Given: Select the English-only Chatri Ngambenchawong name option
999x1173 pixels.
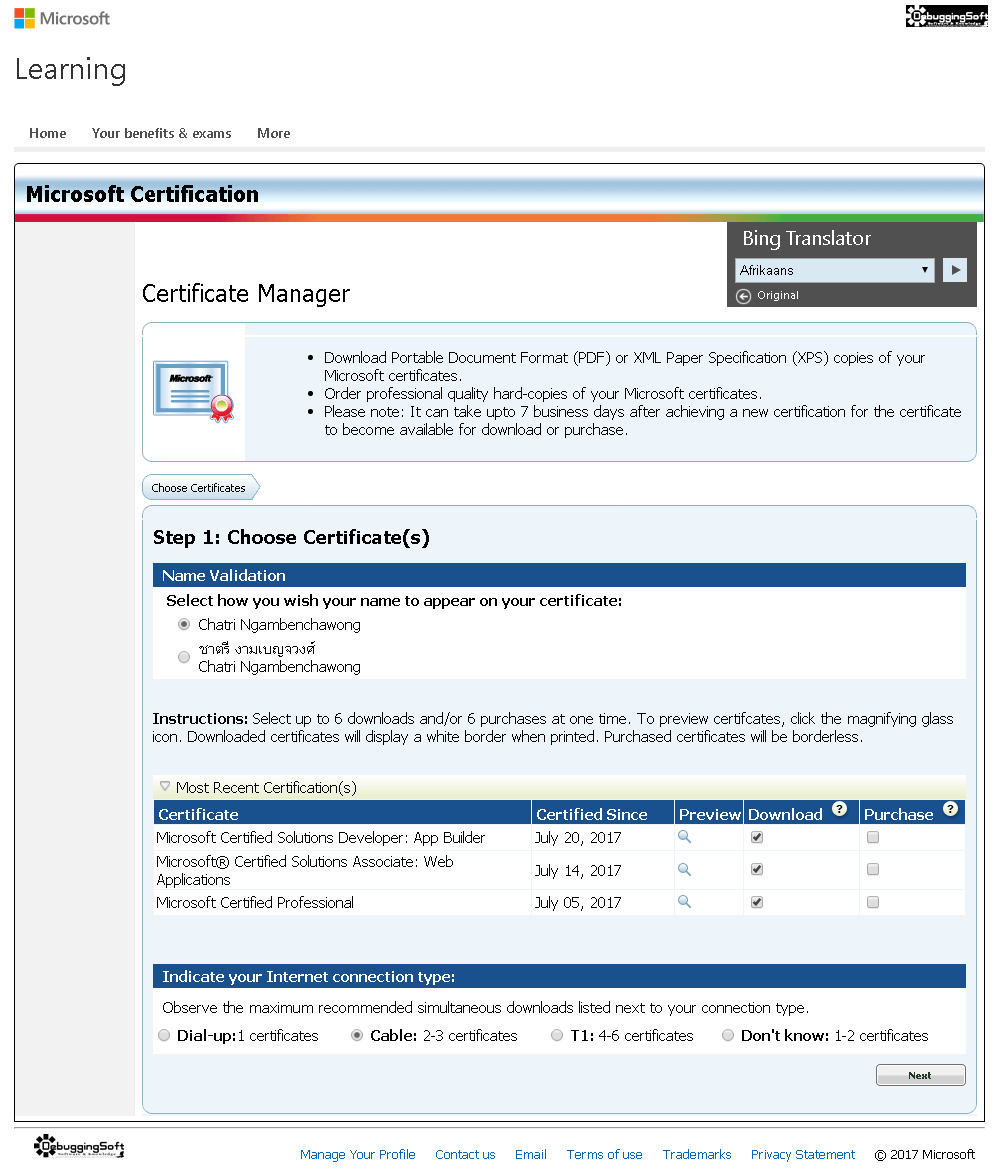Looking at the screenshot, I should (184, 624).
